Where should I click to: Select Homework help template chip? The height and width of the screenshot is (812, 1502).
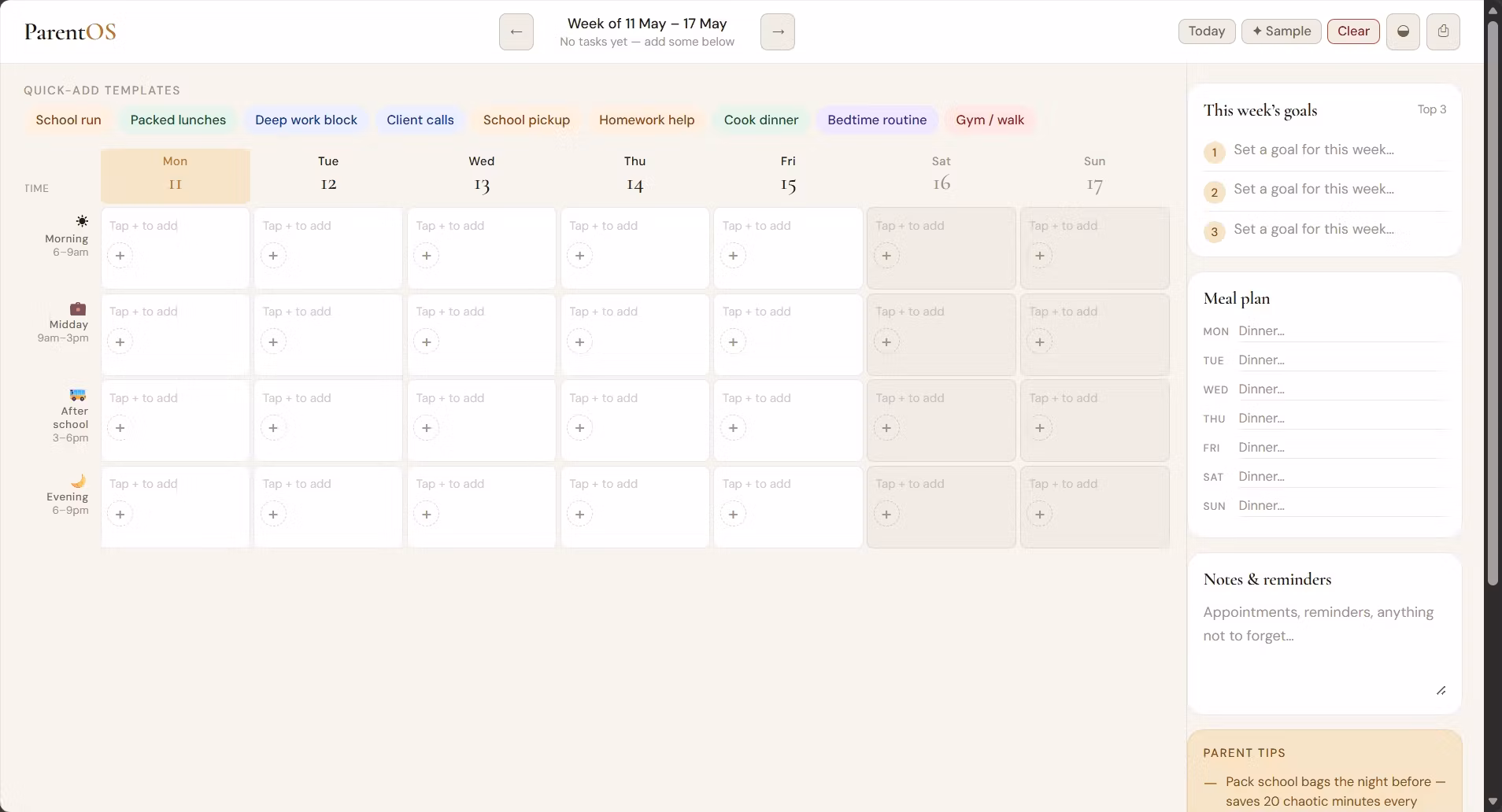(x=647, y=120)
